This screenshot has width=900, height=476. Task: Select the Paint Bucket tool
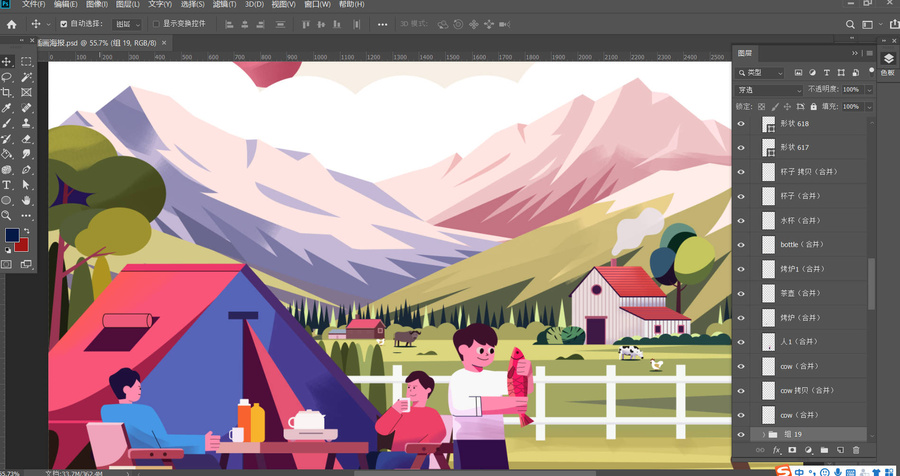pos(7,154)
